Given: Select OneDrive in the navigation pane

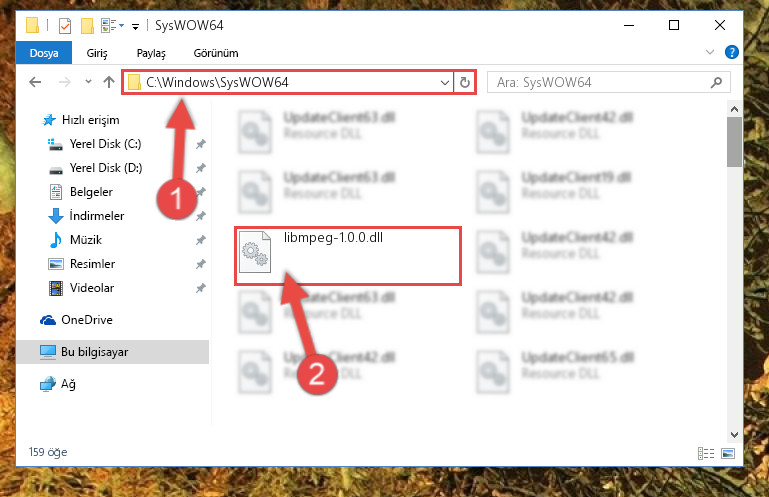Looking at the screenshot, I should pyautogui.click(x=87, y=320).
